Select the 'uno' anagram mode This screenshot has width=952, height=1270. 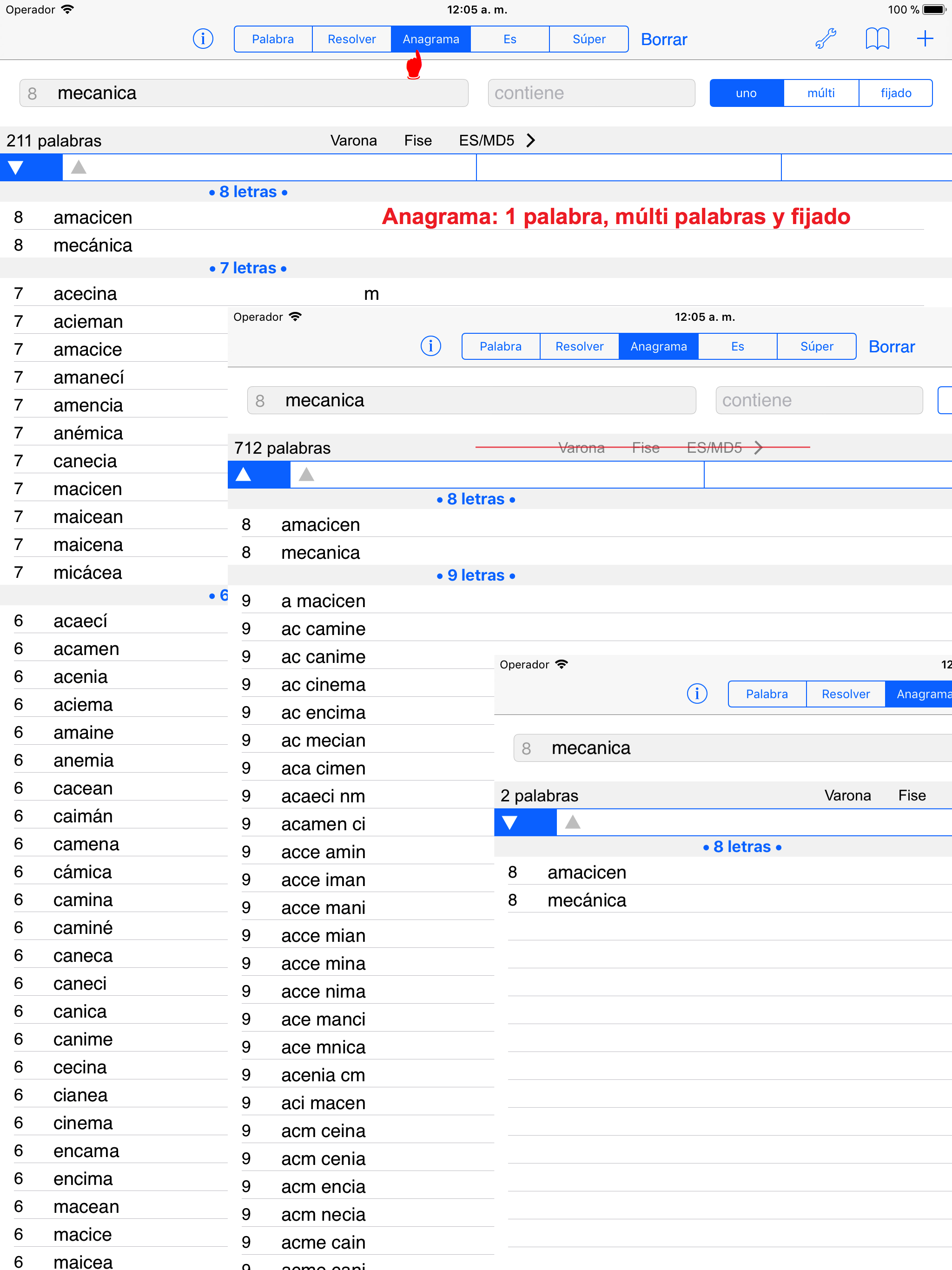[746, 93]
